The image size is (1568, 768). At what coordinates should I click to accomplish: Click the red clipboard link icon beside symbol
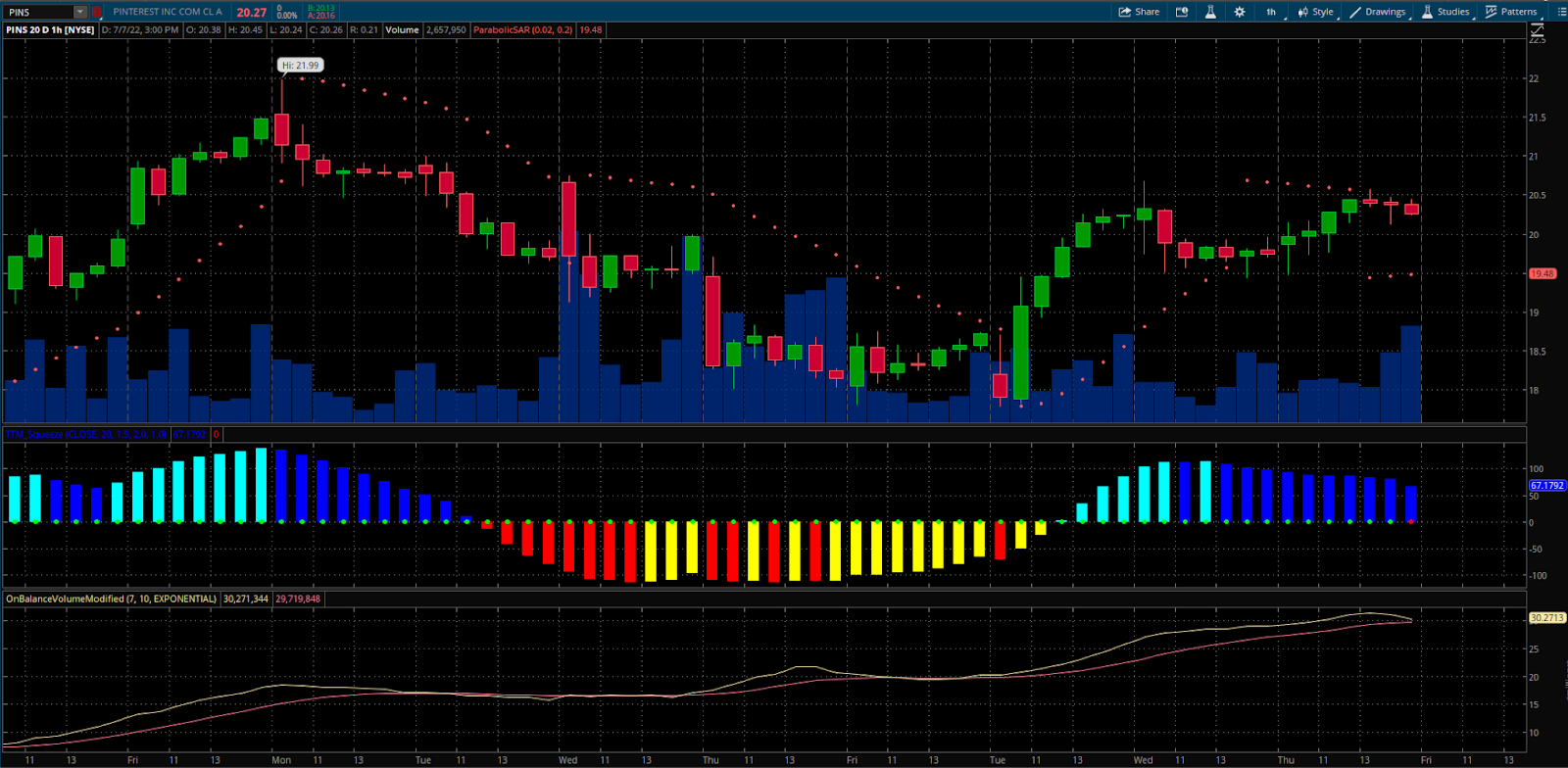click(x=96, y=12)
